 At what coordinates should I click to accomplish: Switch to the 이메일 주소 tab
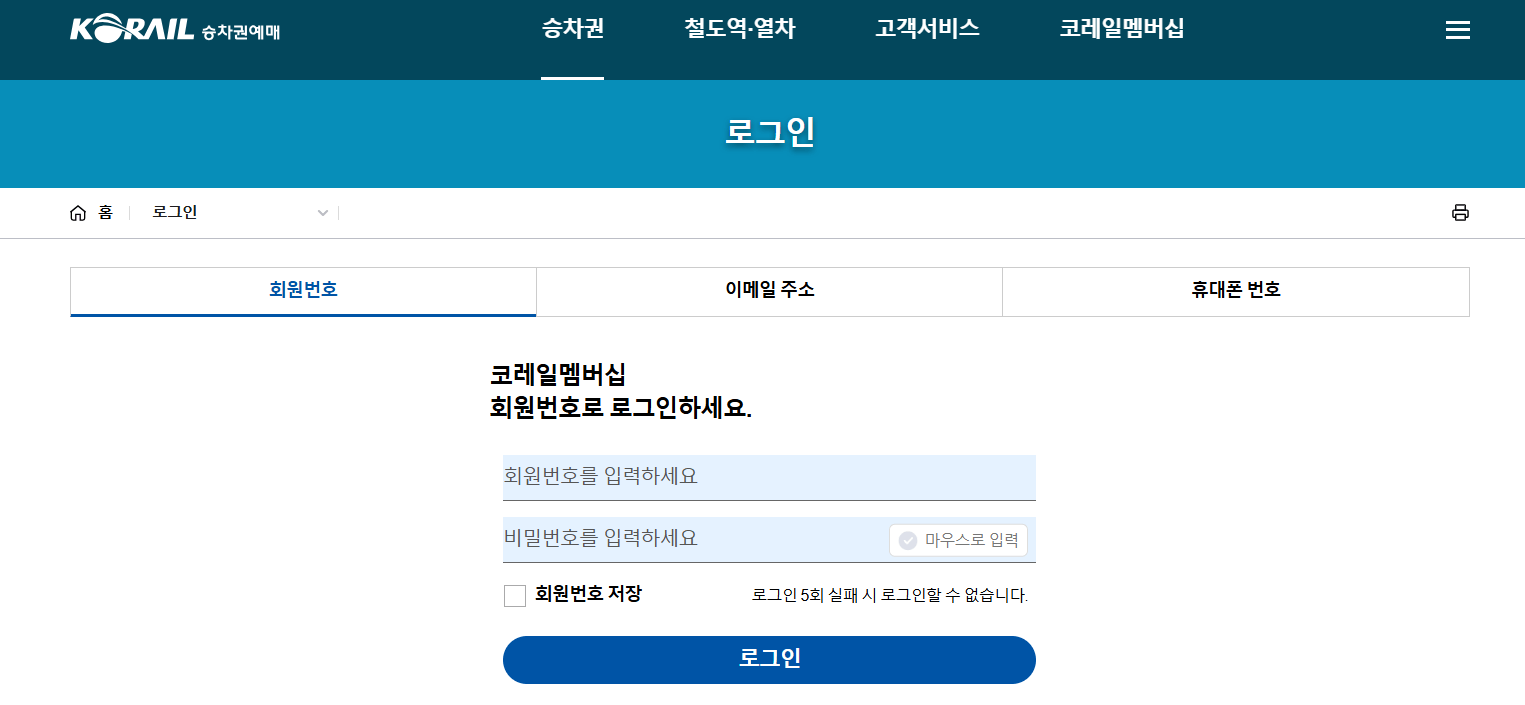769,291
